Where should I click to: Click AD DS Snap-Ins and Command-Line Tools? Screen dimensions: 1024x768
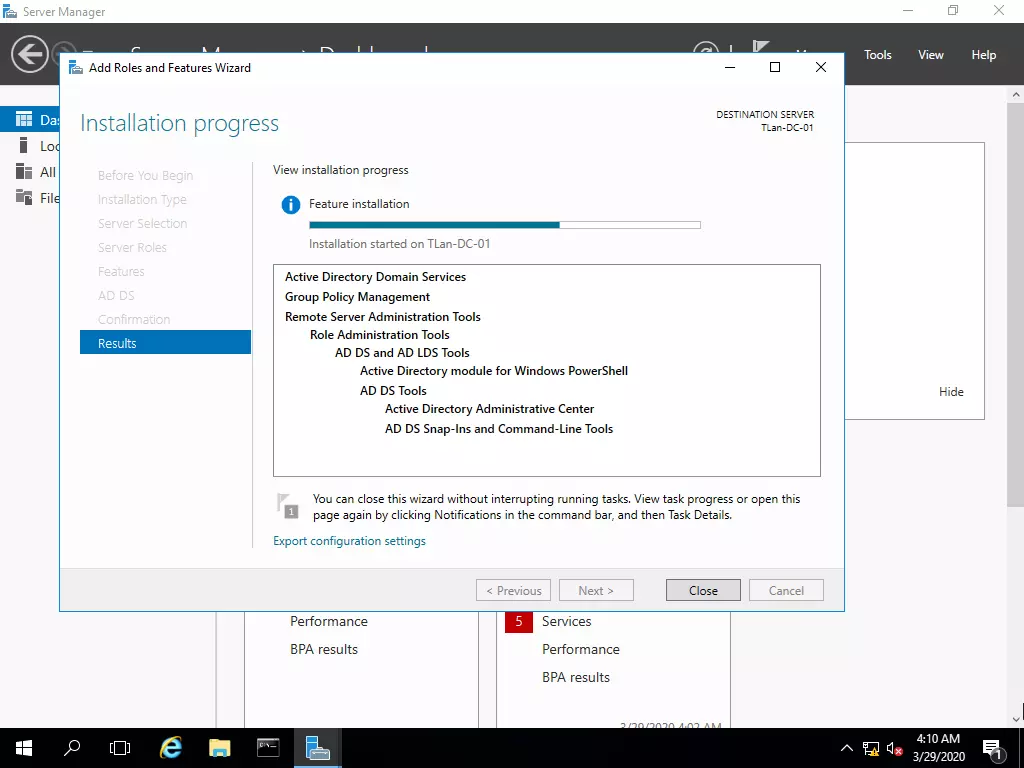pos(499,429)
